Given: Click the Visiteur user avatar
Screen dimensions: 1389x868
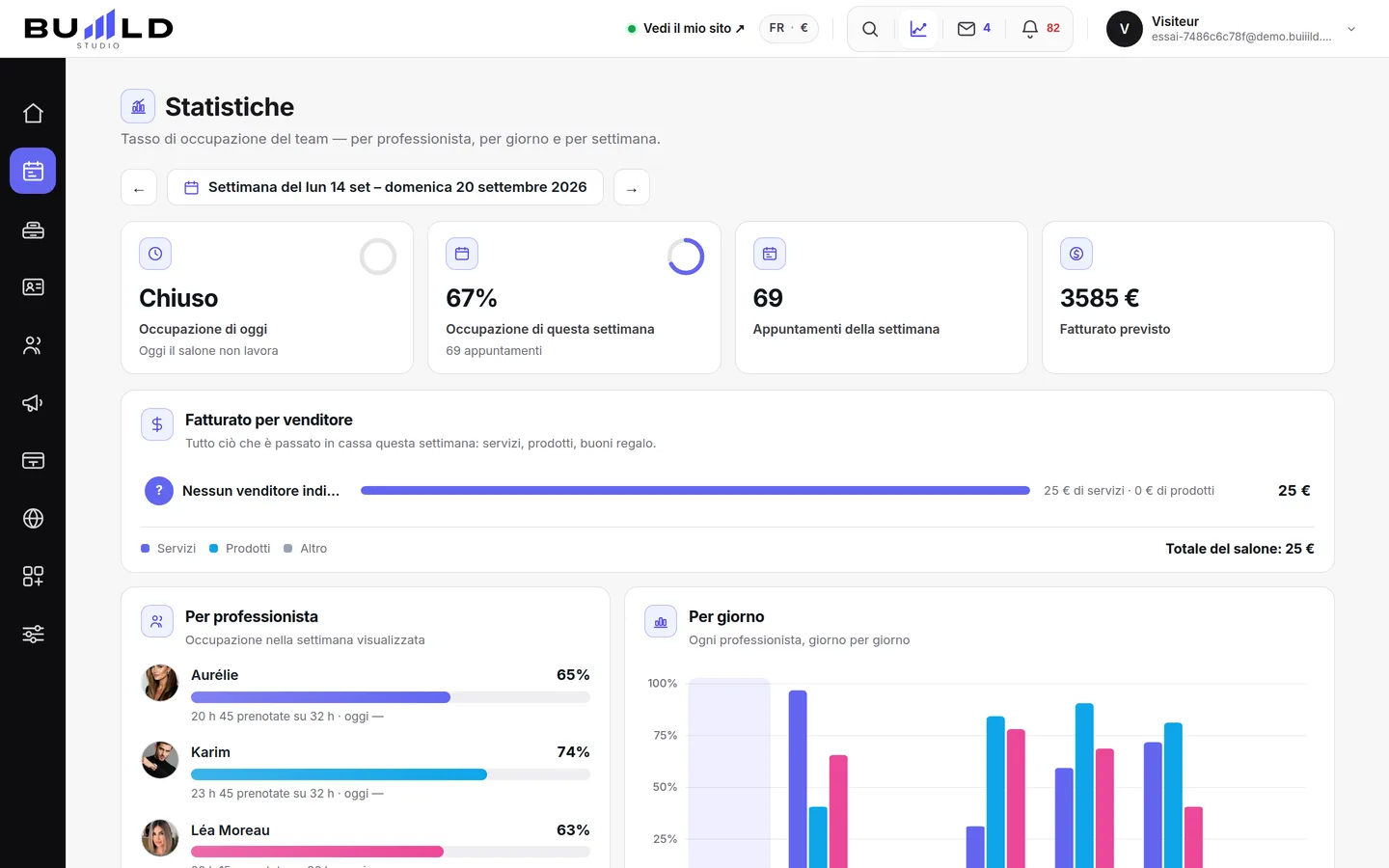Looking at the screenshot, I should tap(1125, 29).
